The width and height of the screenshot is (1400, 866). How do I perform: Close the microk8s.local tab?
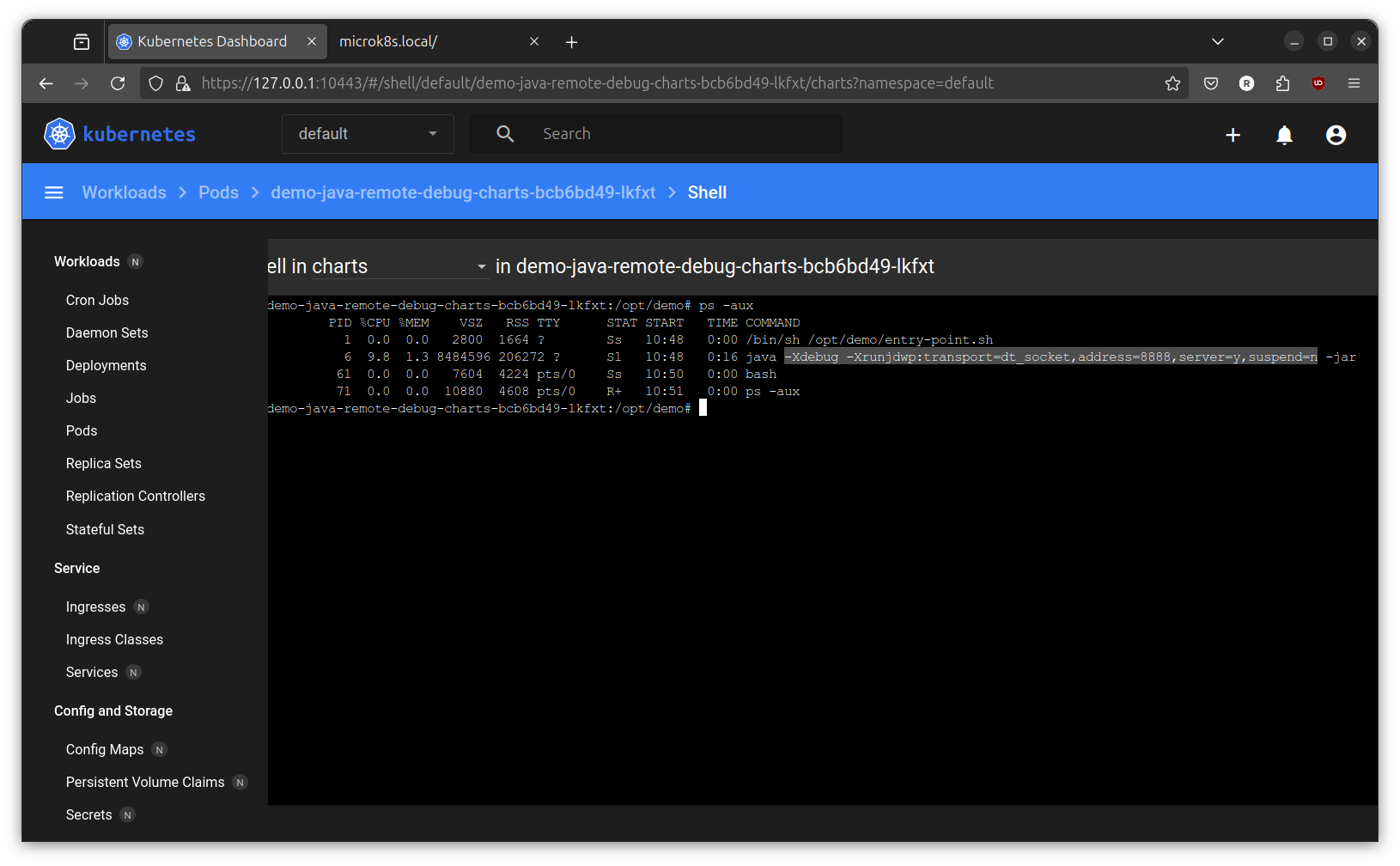click(x=534, y=41)
